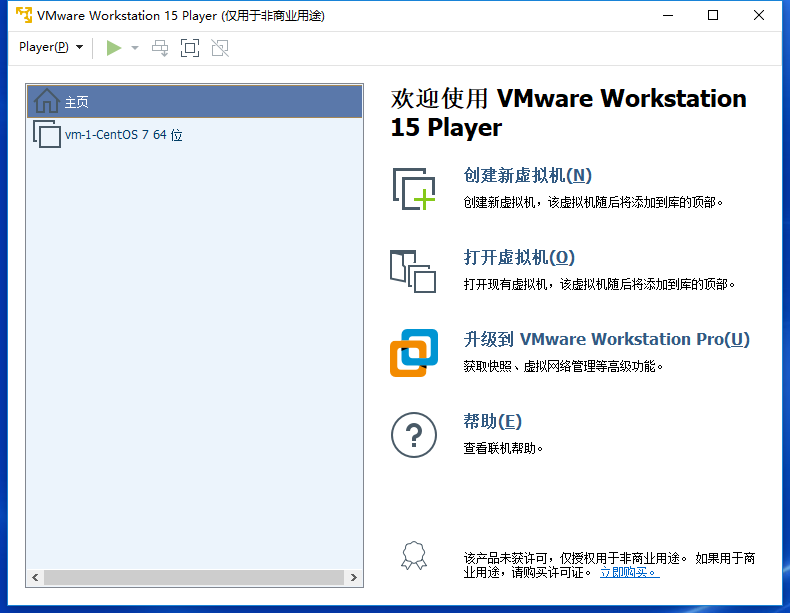The width and height of the screenshot is (790, 613).
Task: Click the license ribbon badge icon
Action: pyautogui.click(x=414, y=556)
